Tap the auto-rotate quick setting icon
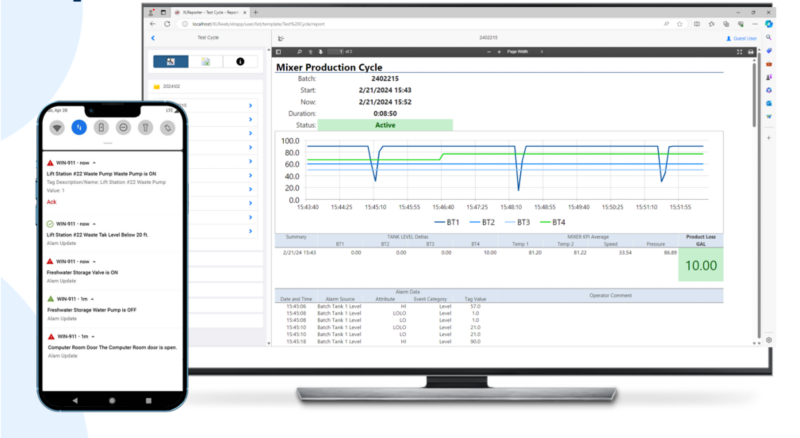This screenshot has height=438, width=800. [167, 128]
